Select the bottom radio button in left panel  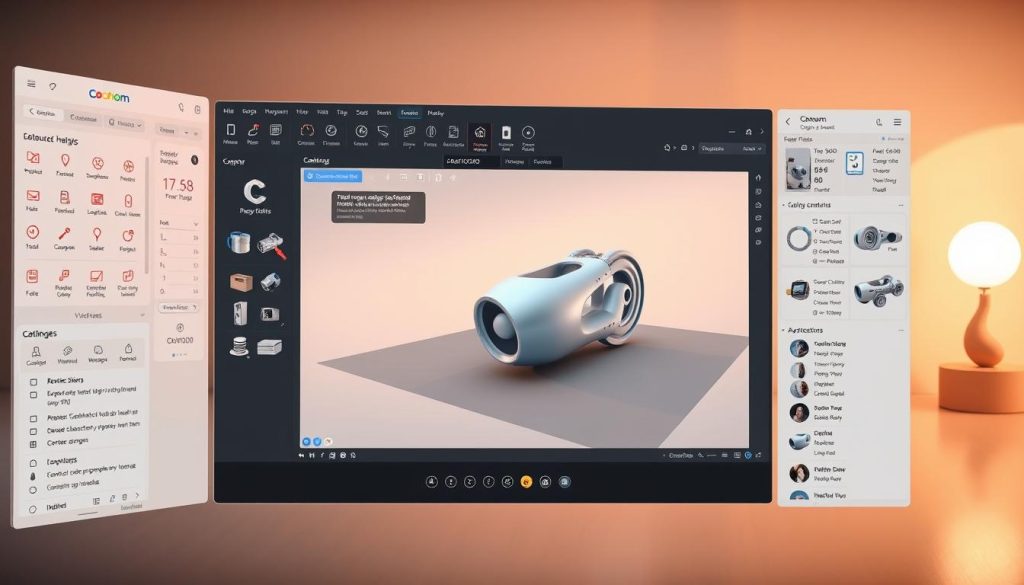coord(33,509)
